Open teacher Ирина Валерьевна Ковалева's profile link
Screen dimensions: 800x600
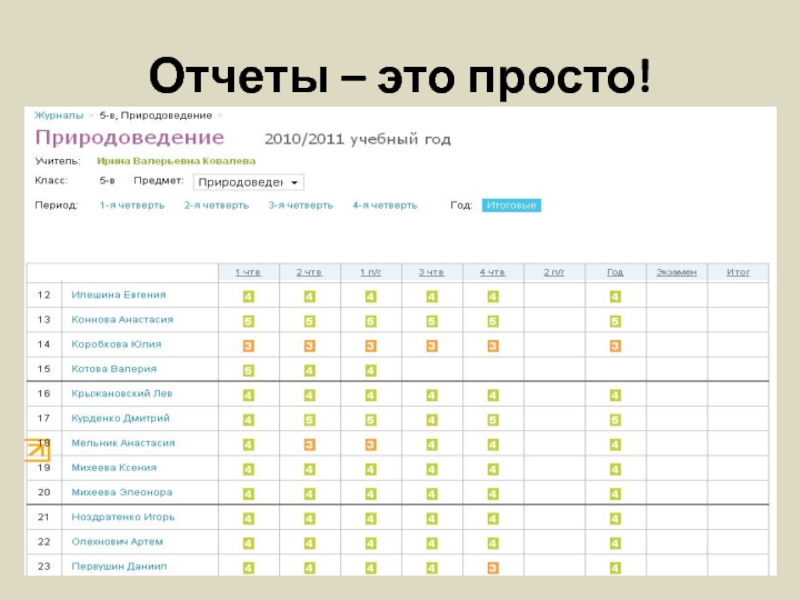176,160
